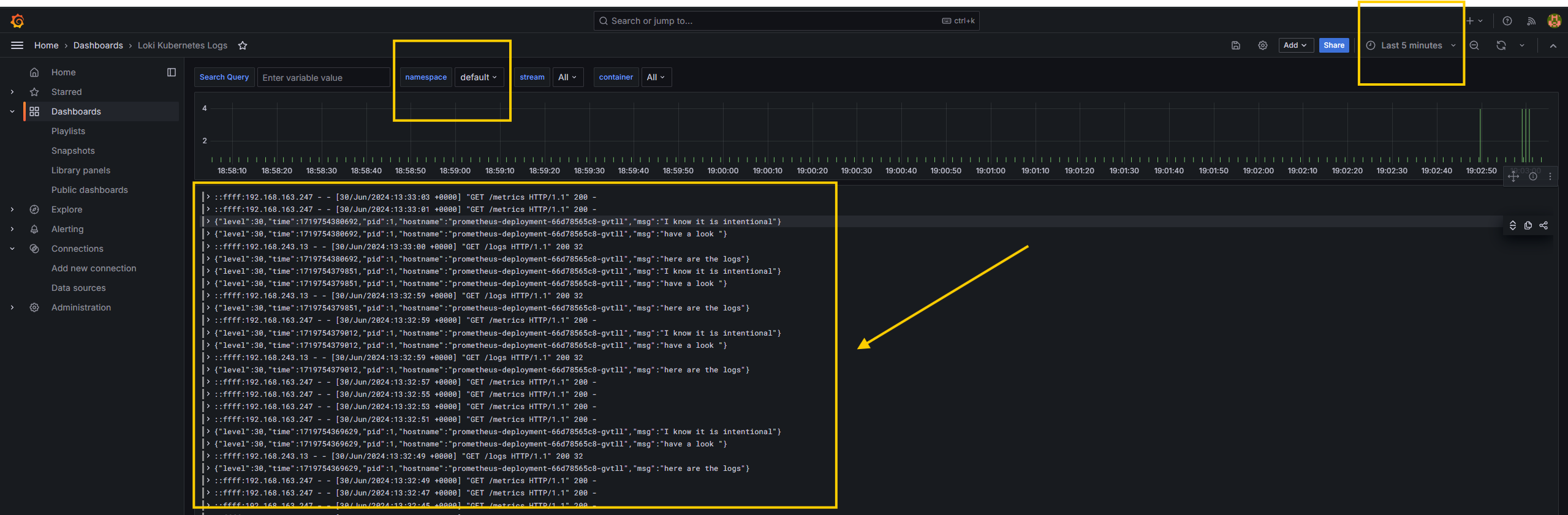Toggle the hamburger navigation menu

(x=17, y=45)
